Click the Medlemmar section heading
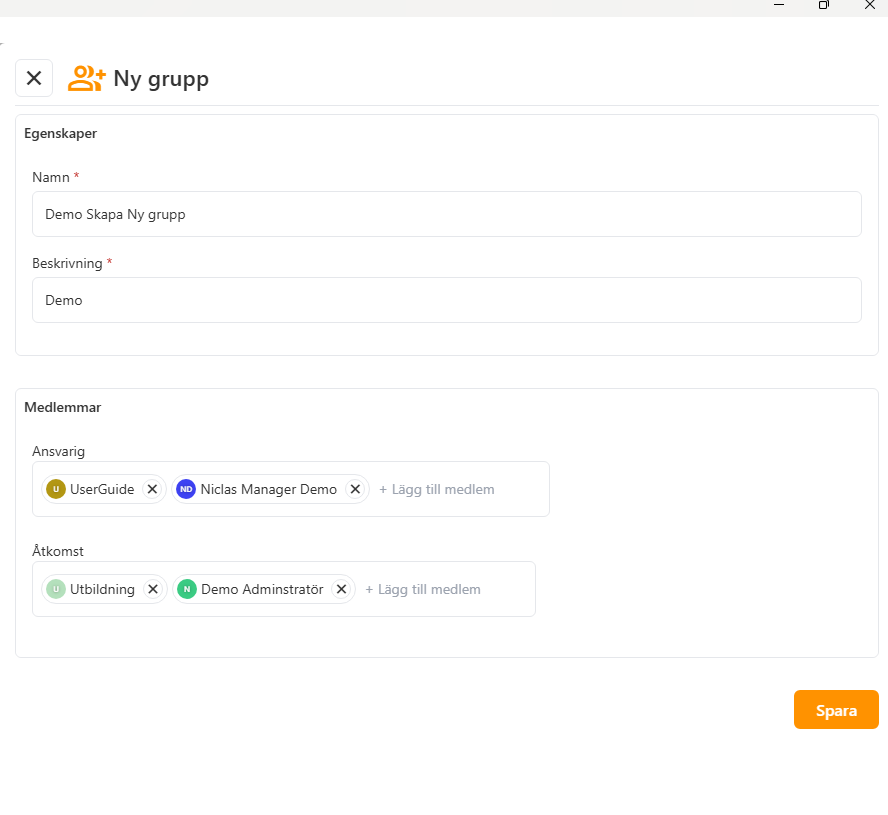888x815 pixels. tap(63, 408)
